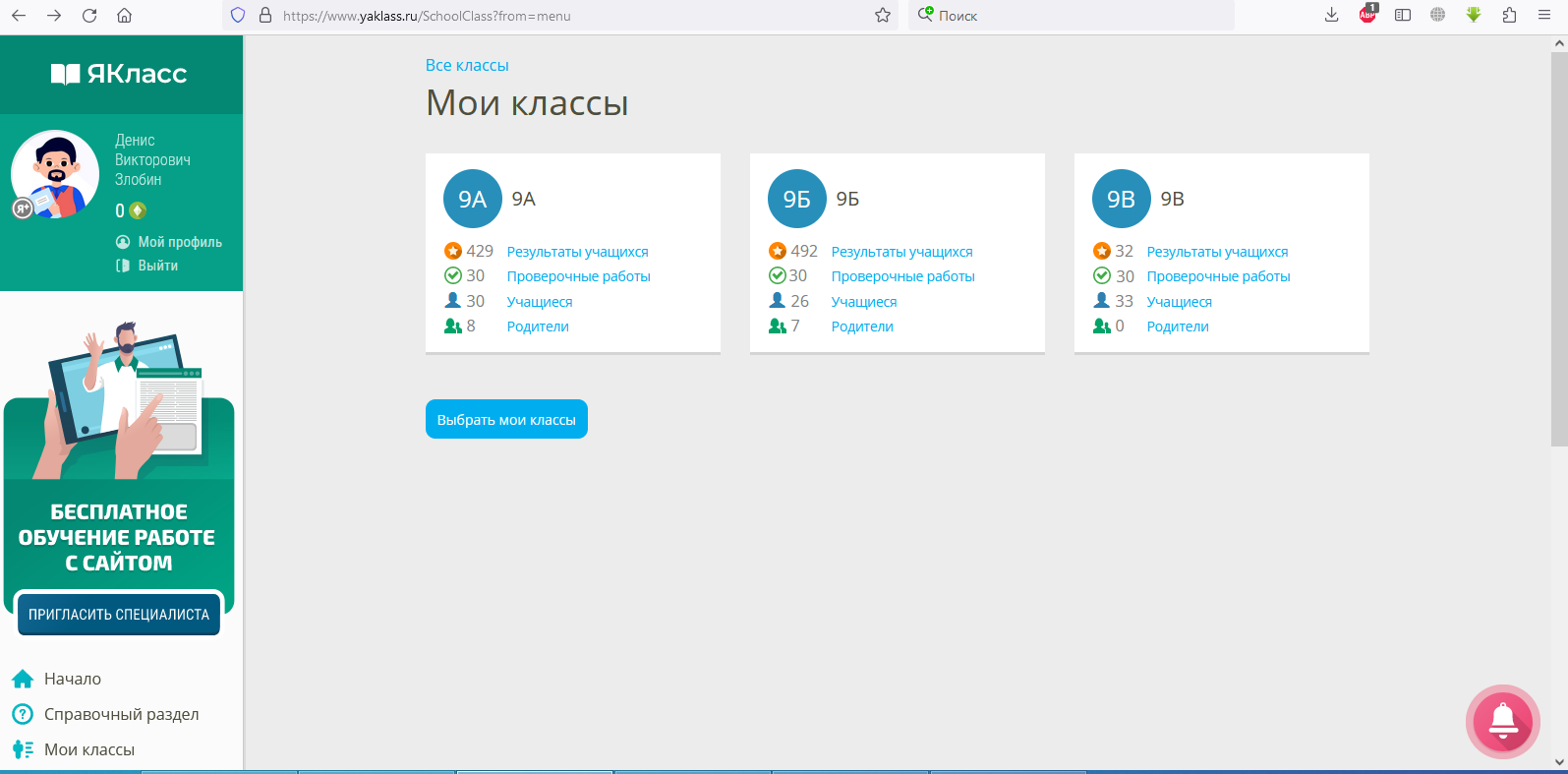This screenshot has height=774, width=1568.
Task: Bookmark page with the star icon
Action: 882,16
